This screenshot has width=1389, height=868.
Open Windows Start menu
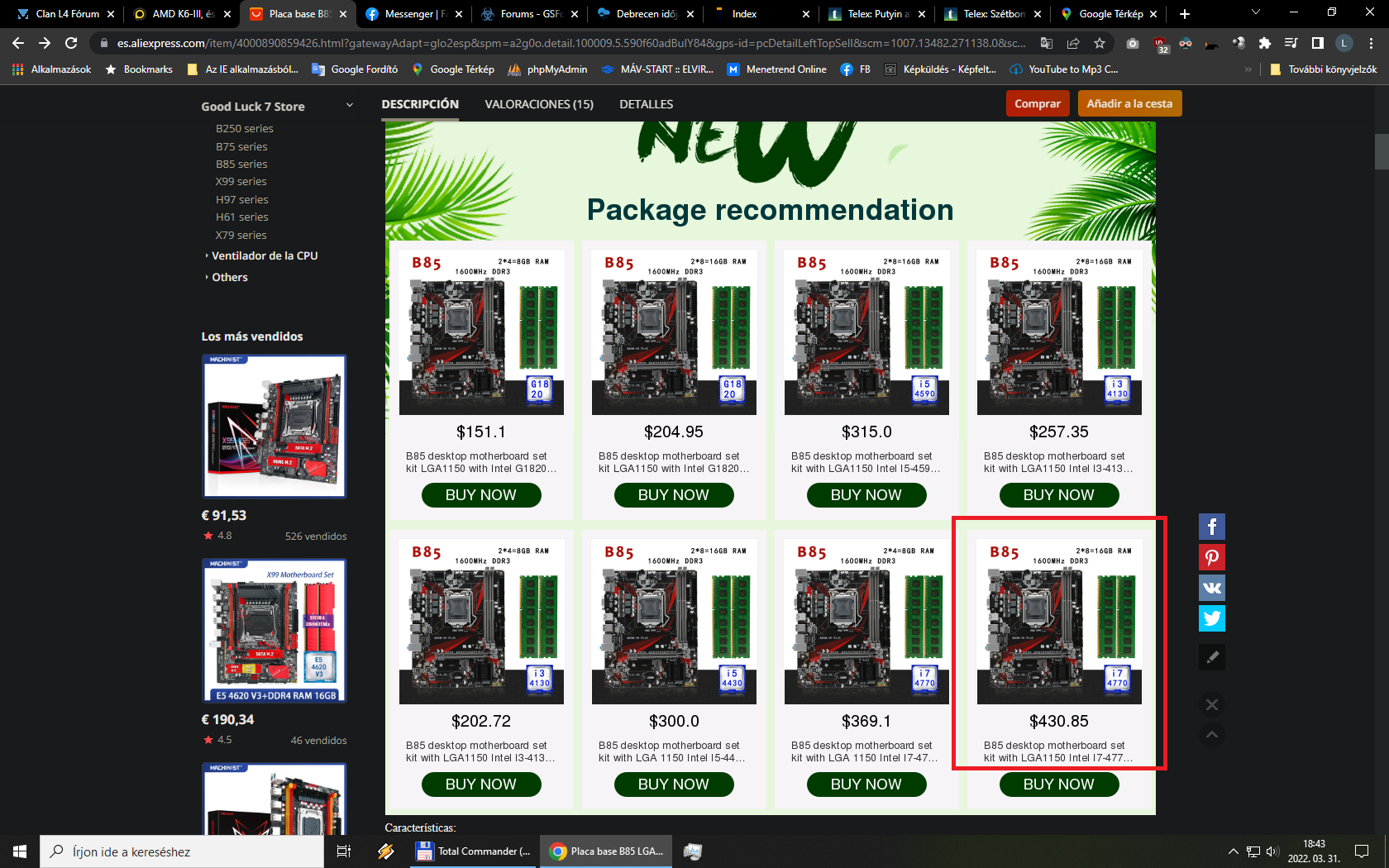pyautogui.click(x=20, y=851)
